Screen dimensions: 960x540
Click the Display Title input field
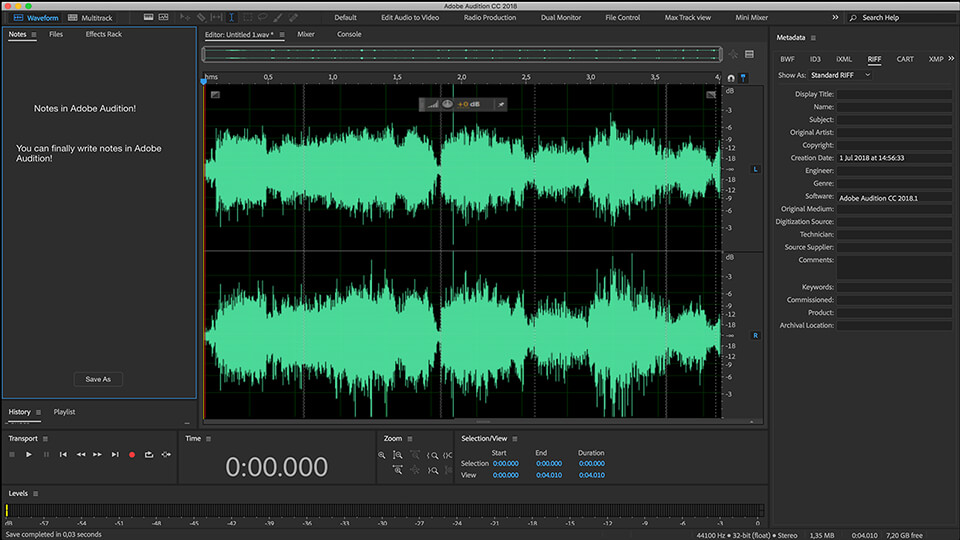tap(892, 94)
